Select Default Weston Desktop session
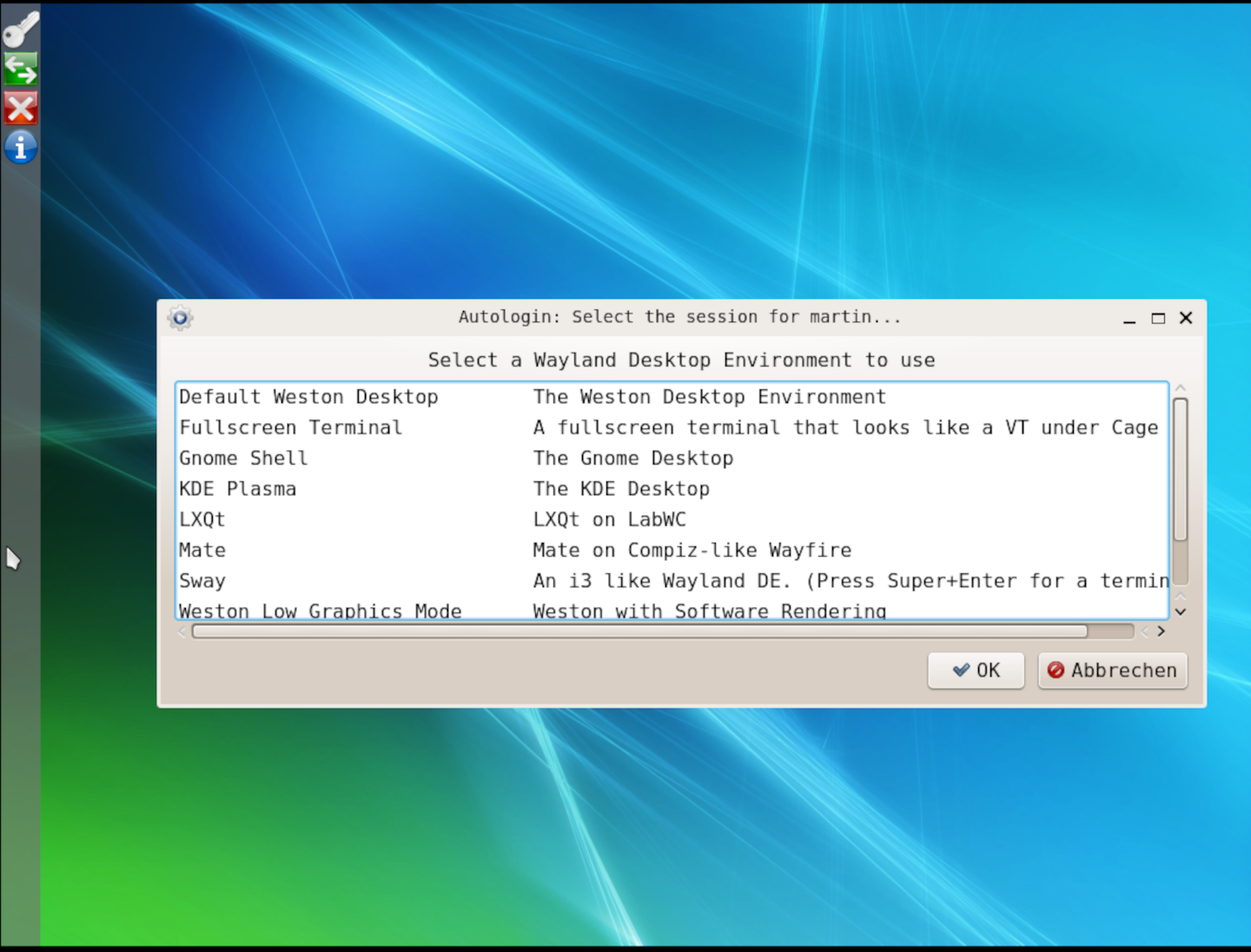Viewport: 1251px width, 952px height. [x=308, y=397]
